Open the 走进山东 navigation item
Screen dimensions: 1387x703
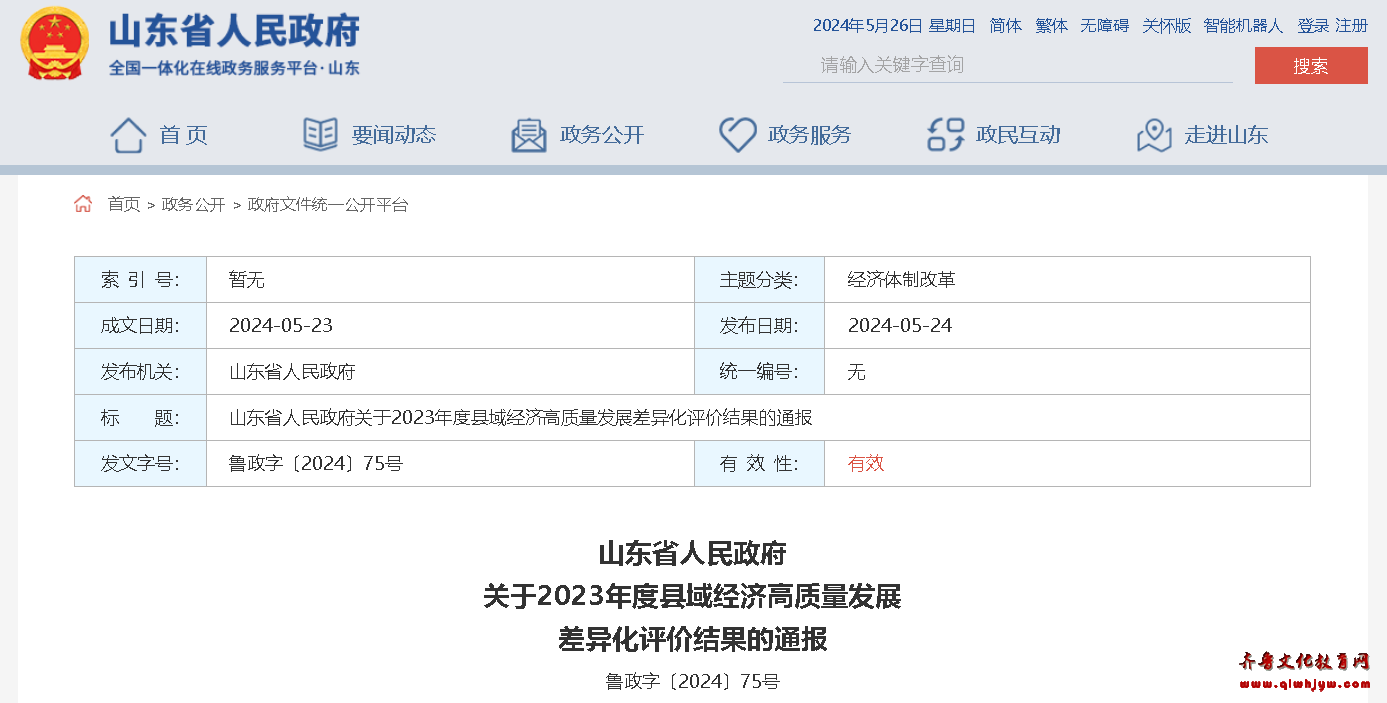[x=1226, y=135]
